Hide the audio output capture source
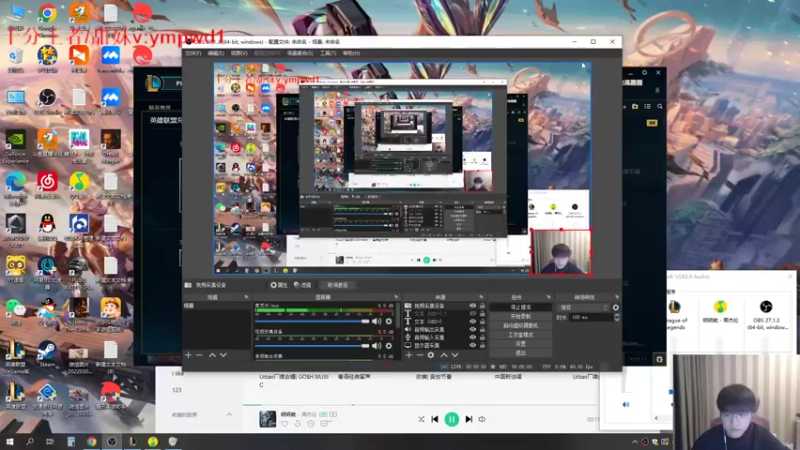Screen dimensions: 800x450 (x=472, y=330)
